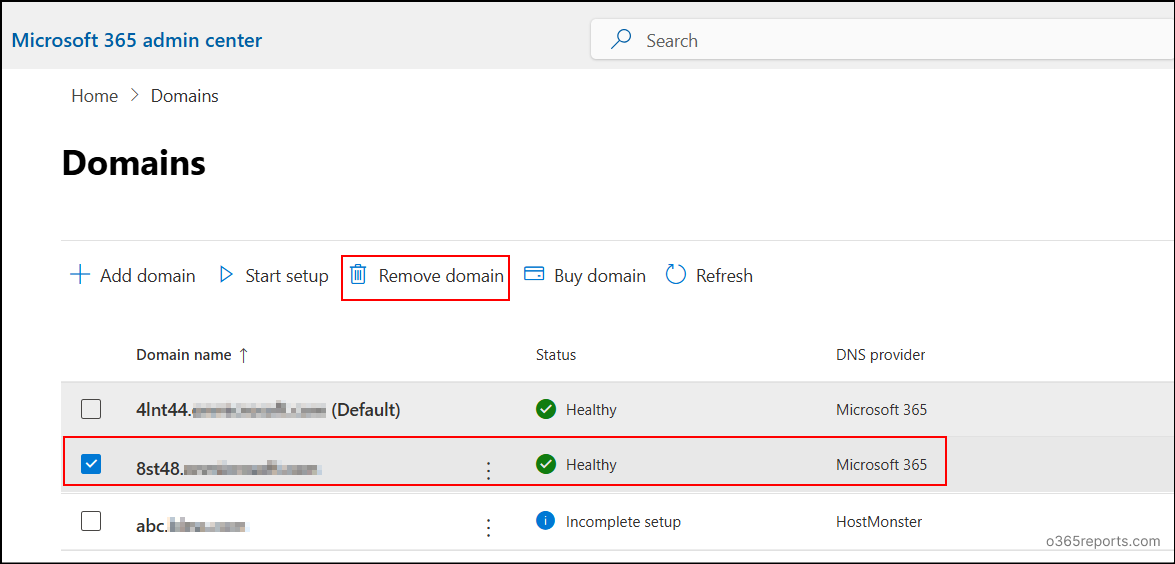This screenshot has height=564, width=1175.
Task: Uncheck the 8st48 domain checkbox
Action: point(91,464)
